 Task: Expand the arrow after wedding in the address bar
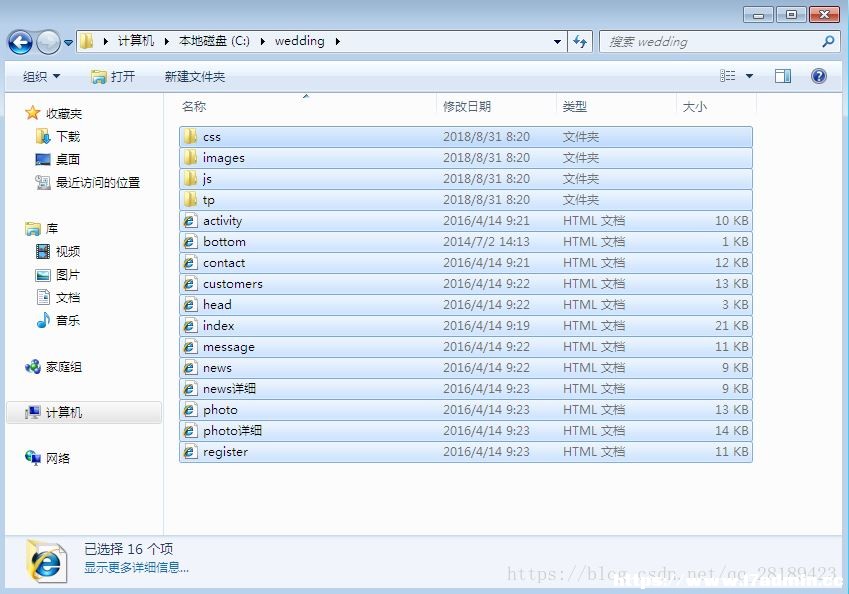337,41
